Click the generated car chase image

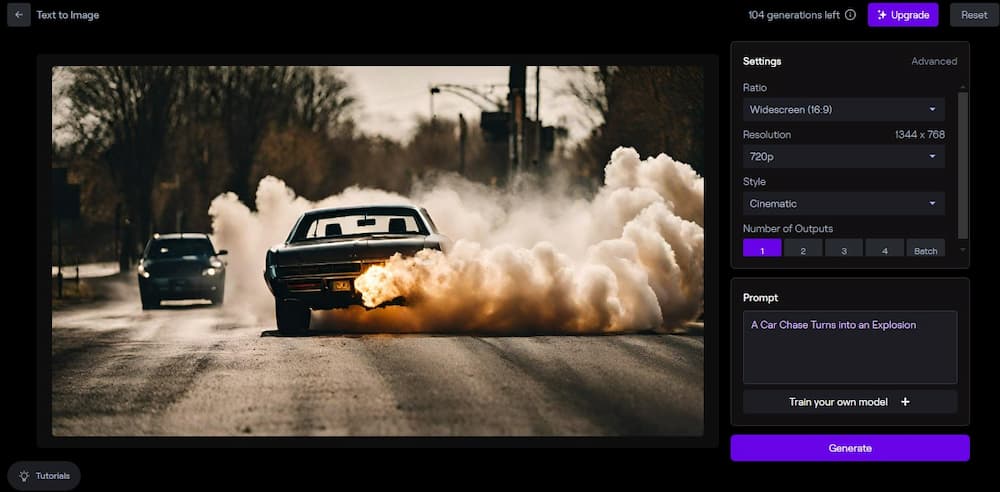tap(377, 251)
